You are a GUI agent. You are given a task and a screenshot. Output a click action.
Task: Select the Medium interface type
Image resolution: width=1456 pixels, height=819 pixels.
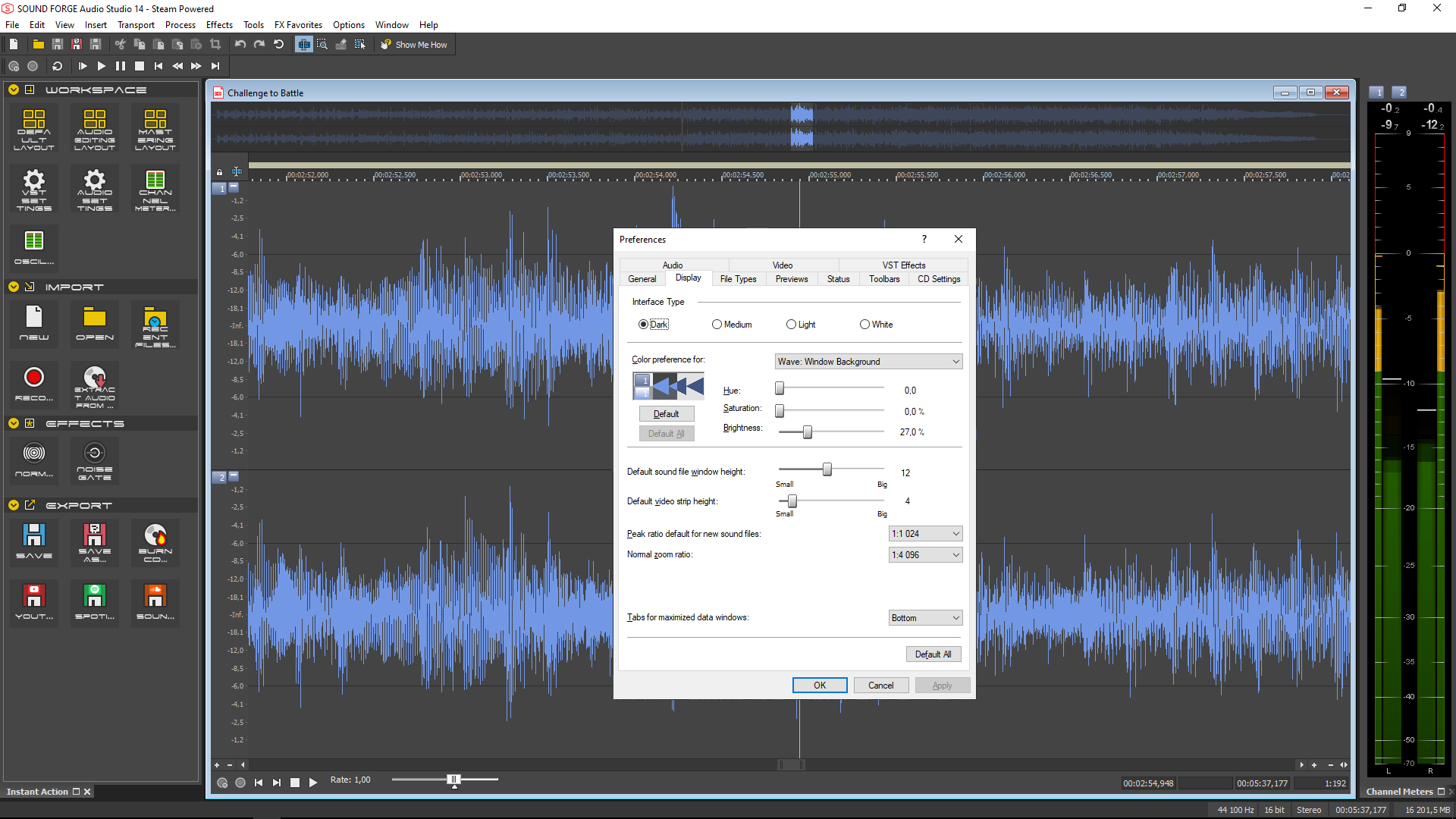pos(717,325)
